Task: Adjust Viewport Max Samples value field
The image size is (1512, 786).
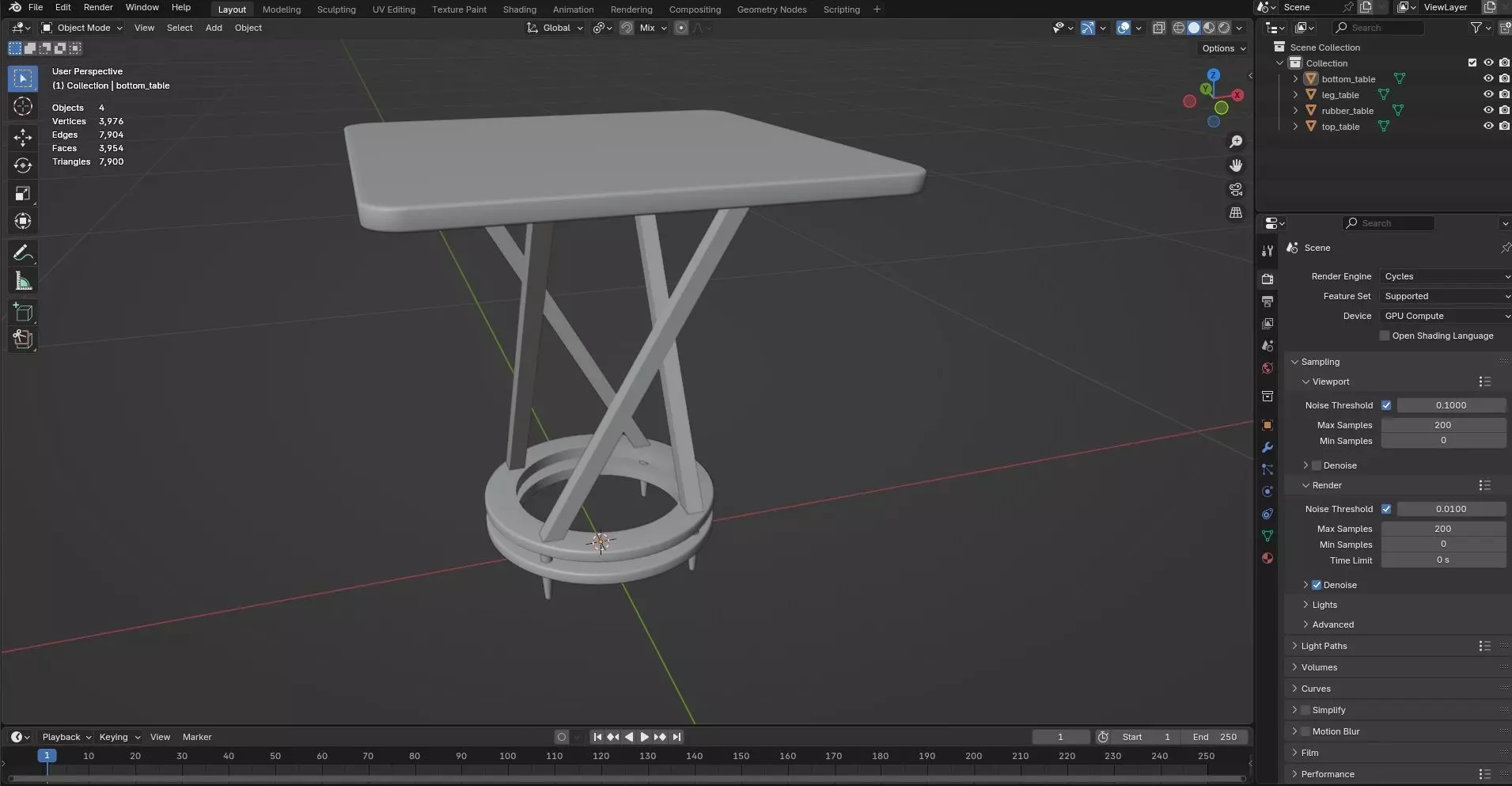Action: coord(1443,425)
